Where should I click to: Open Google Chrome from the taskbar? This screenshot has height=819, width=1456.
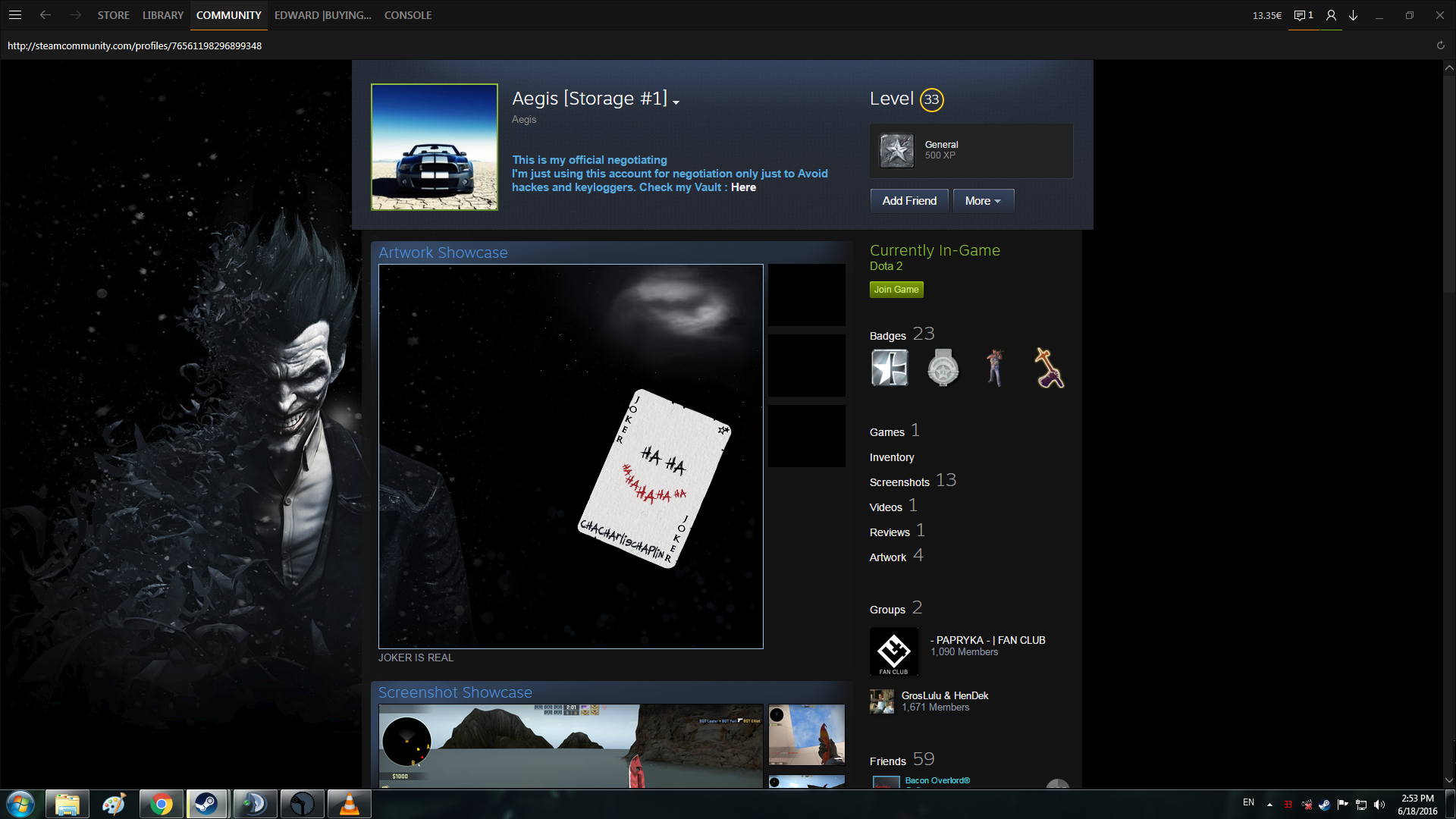[161, 804]
